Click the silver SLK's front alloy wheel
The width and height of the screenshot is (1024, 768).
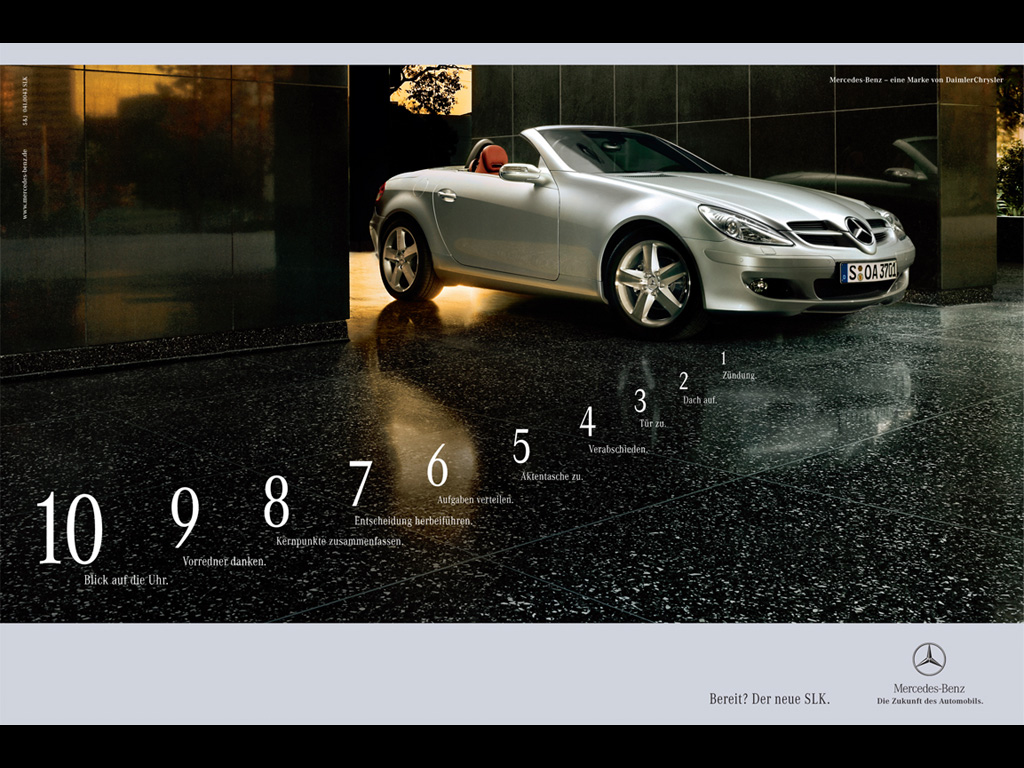click(652, 283)
